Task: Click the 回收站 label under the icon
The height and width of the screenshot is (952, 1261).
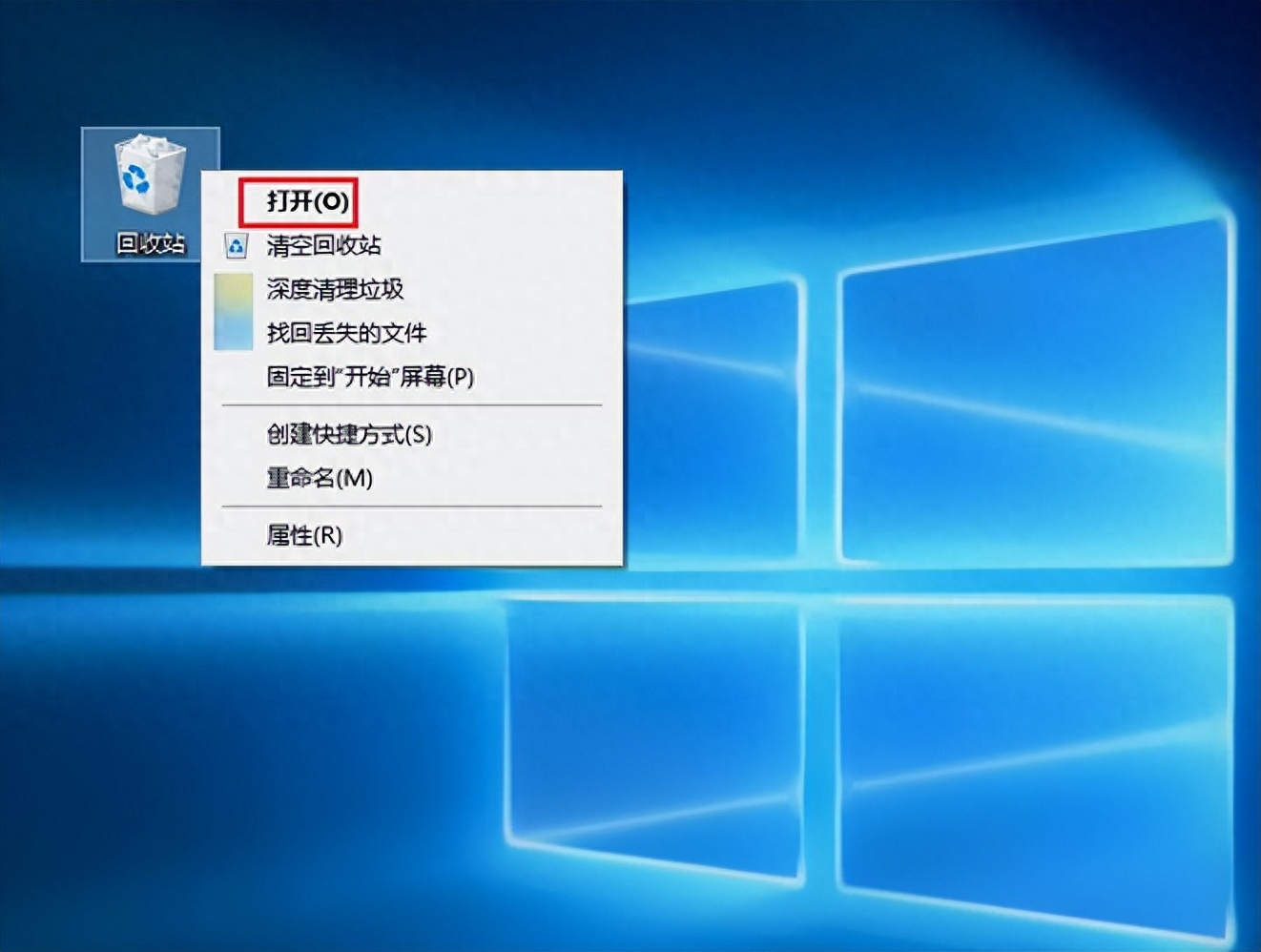Action: coord(151,243)
